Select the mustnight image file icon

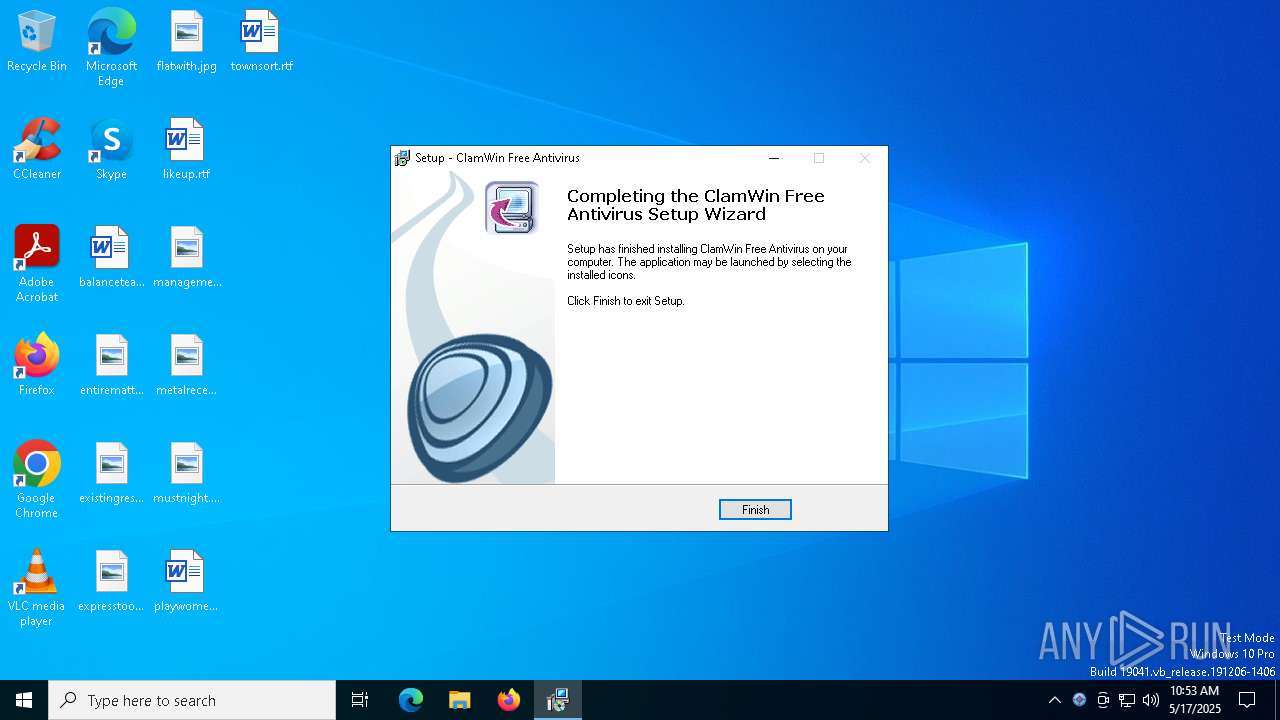187,474
